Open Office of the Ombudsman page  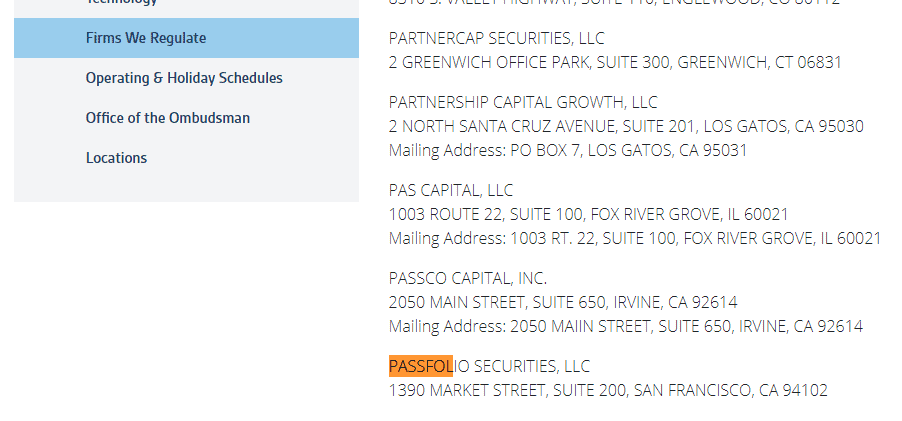(x=168, y=118)
